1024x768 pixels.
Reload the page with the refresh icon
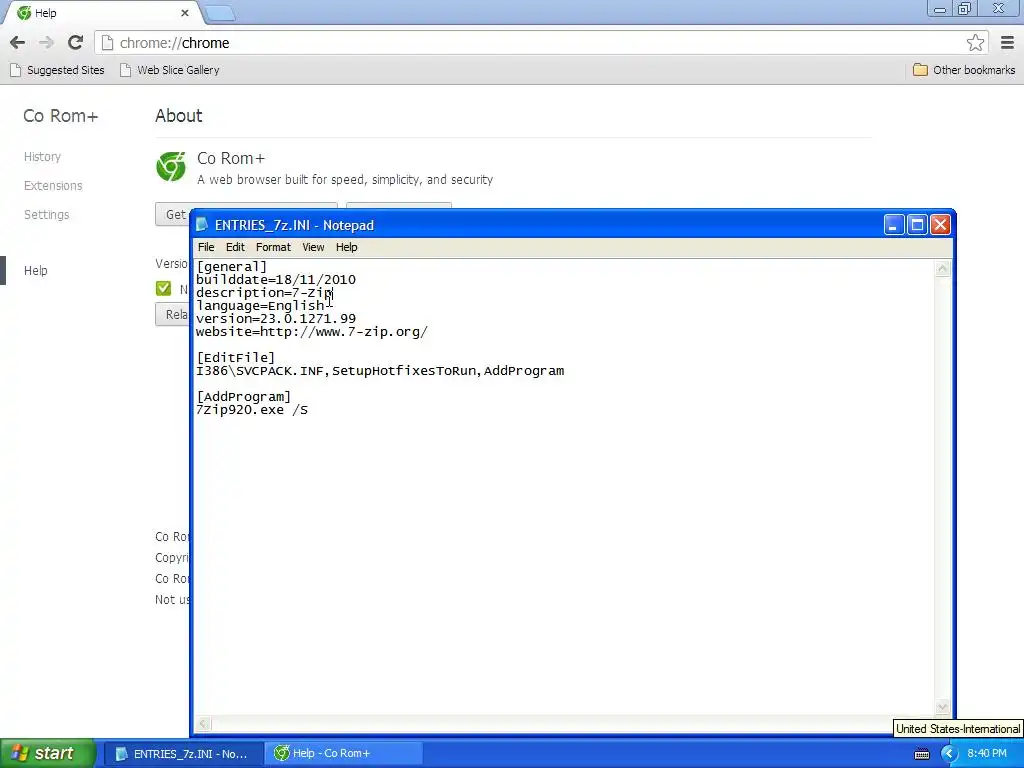pos(76,43)
